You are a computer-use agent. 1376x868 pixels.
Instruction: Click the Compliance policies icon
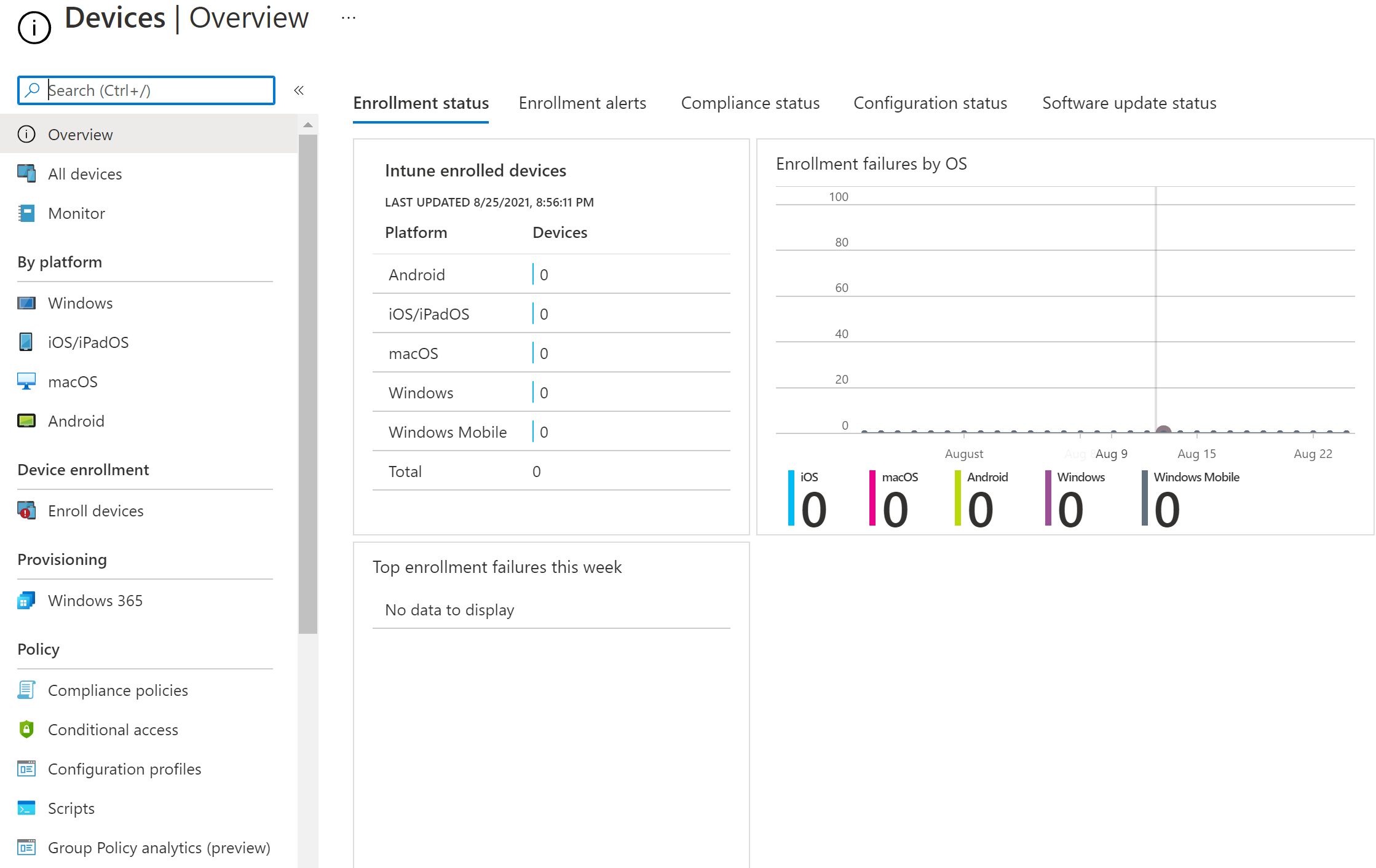[x=26, y=690]
